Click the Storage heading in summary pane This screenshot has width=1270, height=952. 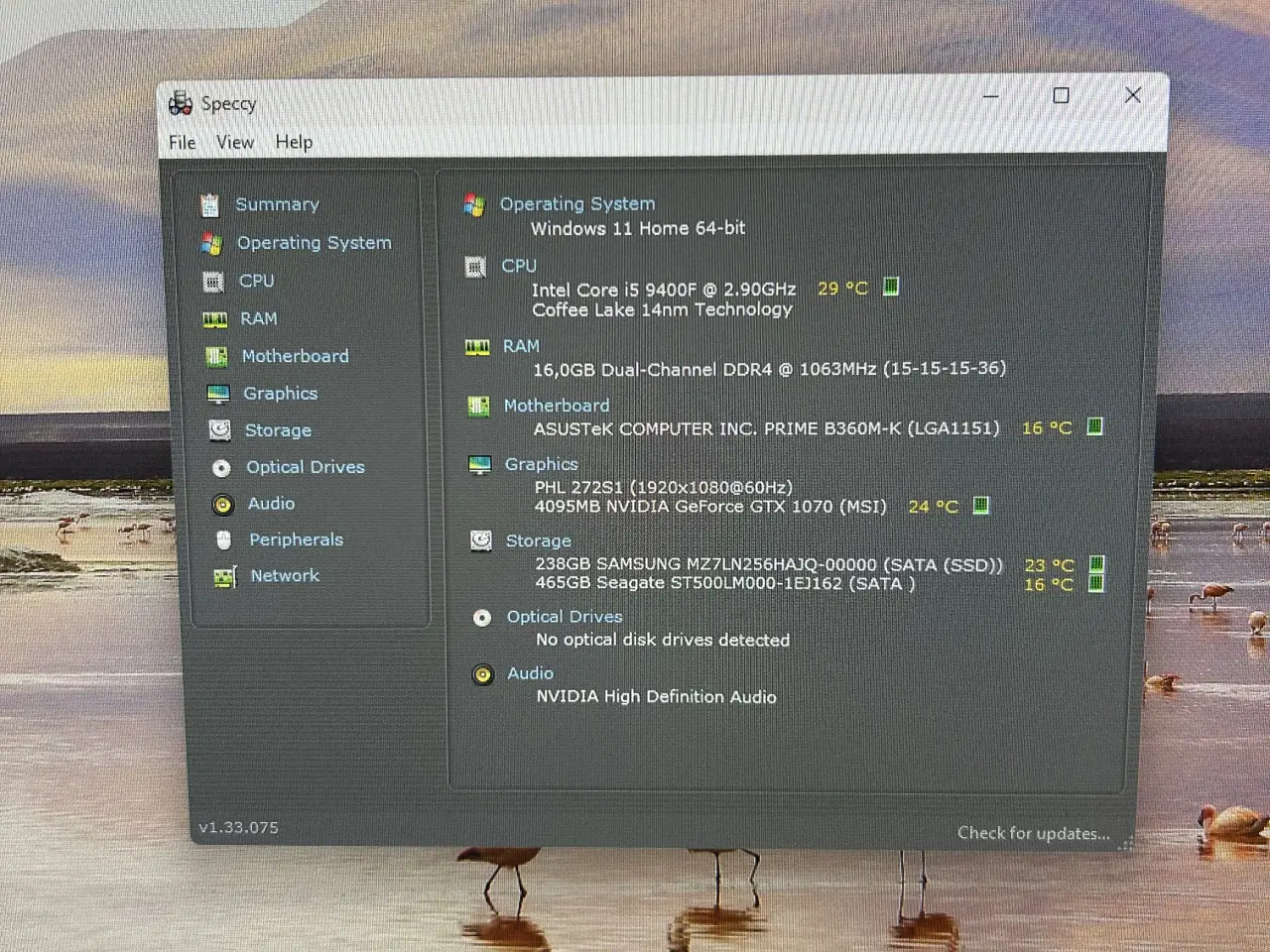(x=538, y=541)
